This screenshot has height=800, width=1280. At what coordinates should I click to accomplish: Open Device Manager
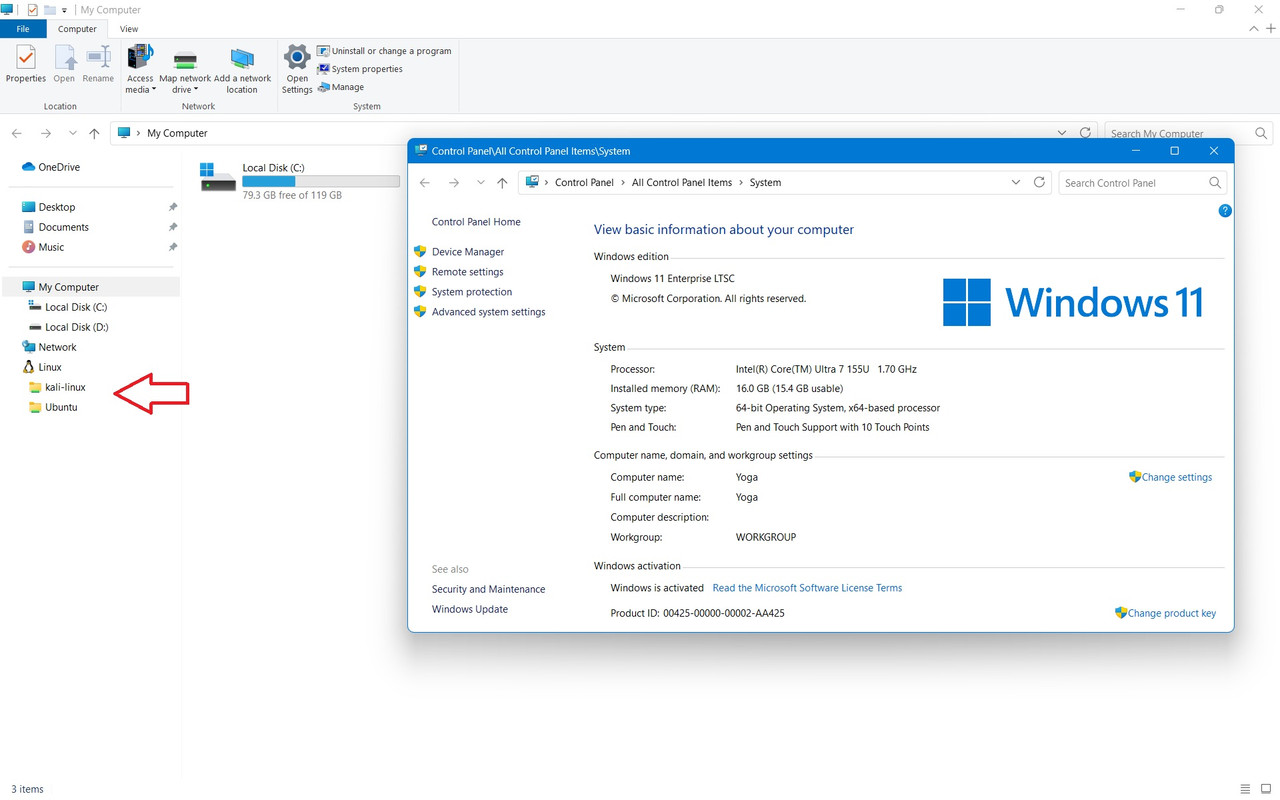(468, 252)
